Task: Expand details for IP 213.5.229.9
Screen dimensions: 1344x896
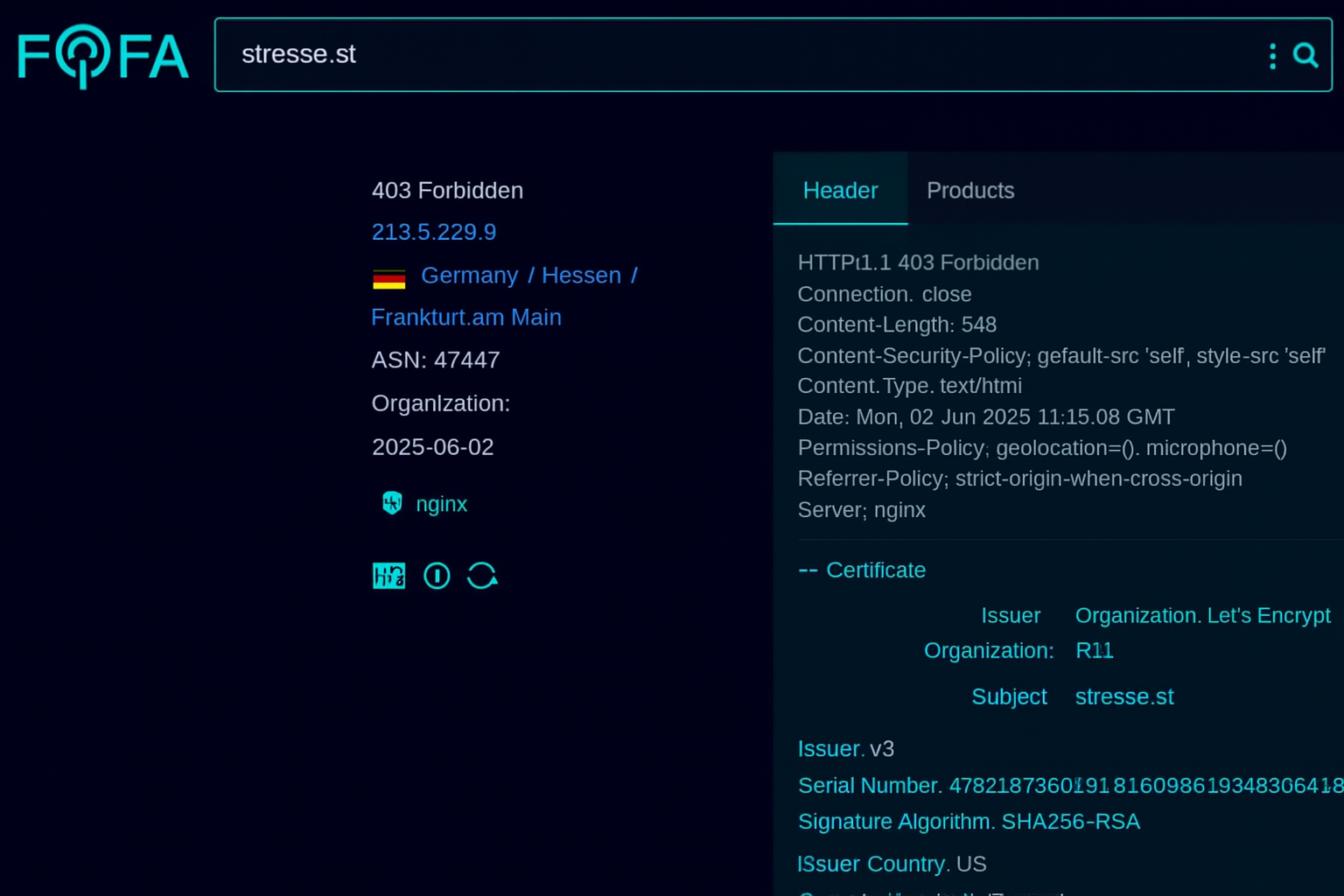Action: pyautogui.click(x=434, y=232)
